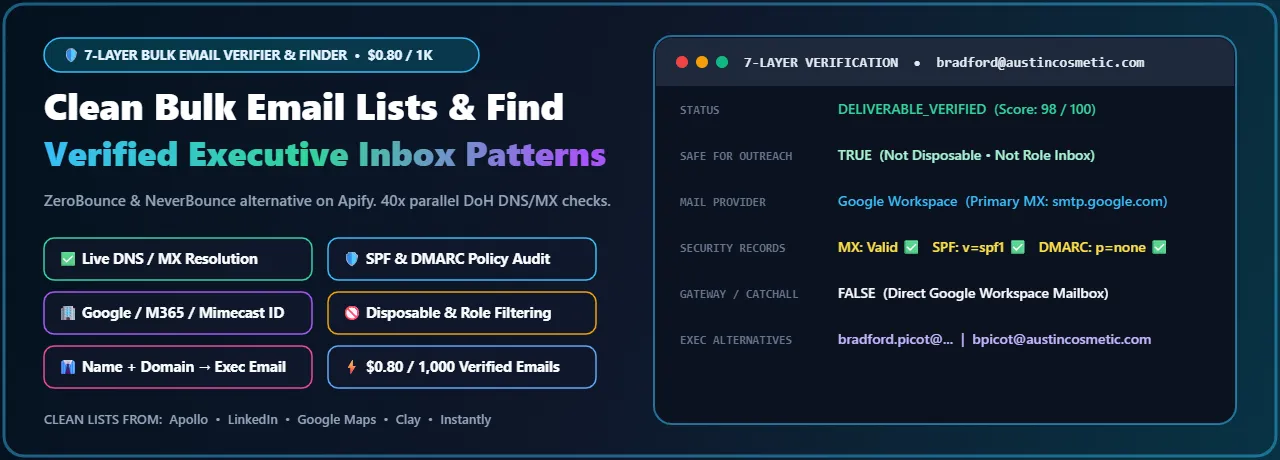Click the FALSE (Direct Google Workspace Mailbox) value
The image size is (1280, 460).
(x=973, y=293)
